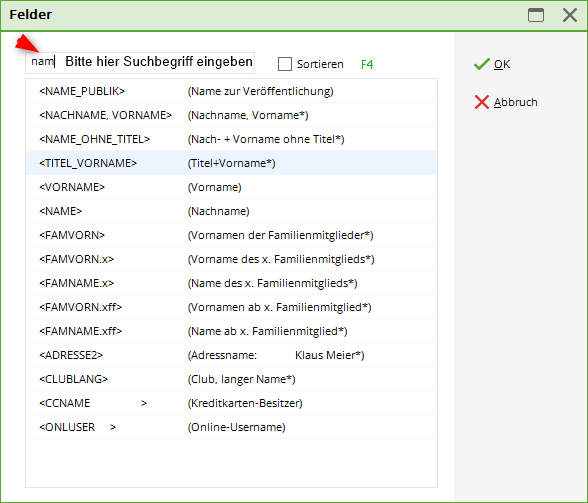Viewport: 588px width, 503px height.
Task: Click the green OK checkmark icon
Action: [482, 64]
